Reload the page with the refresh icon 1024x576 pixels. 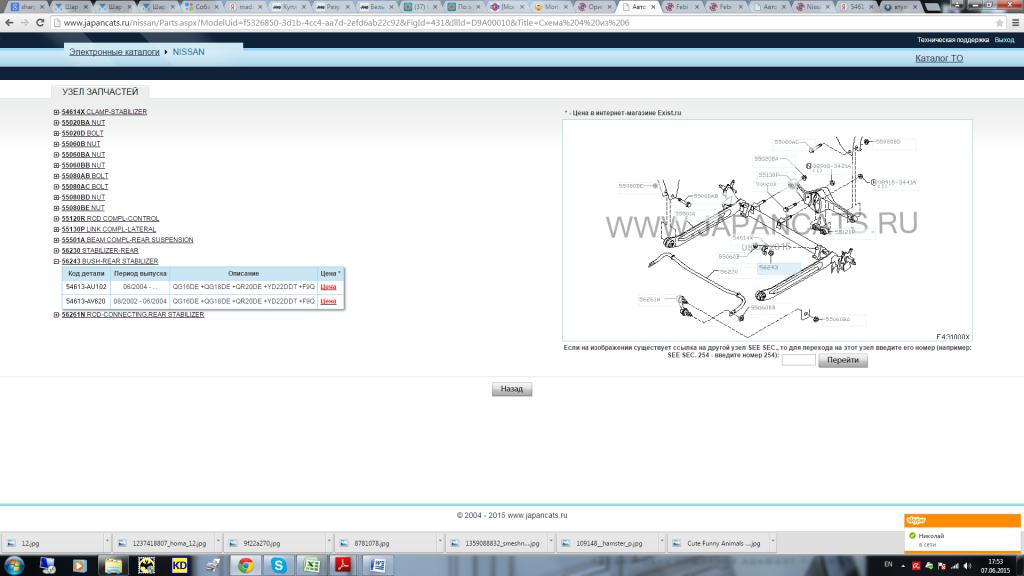[x=40, y=23]
